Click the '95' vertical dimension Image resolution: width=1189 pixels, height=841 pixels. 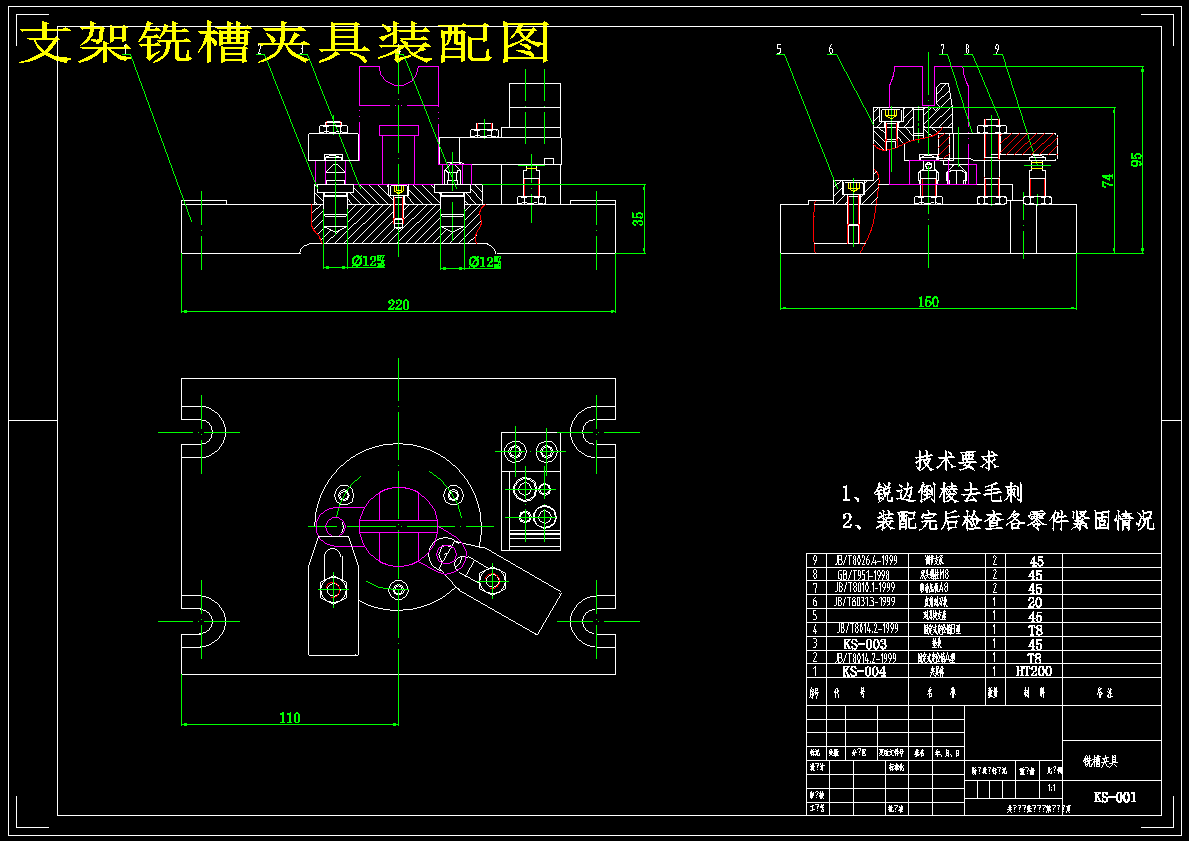click(x=1136, y=160)
